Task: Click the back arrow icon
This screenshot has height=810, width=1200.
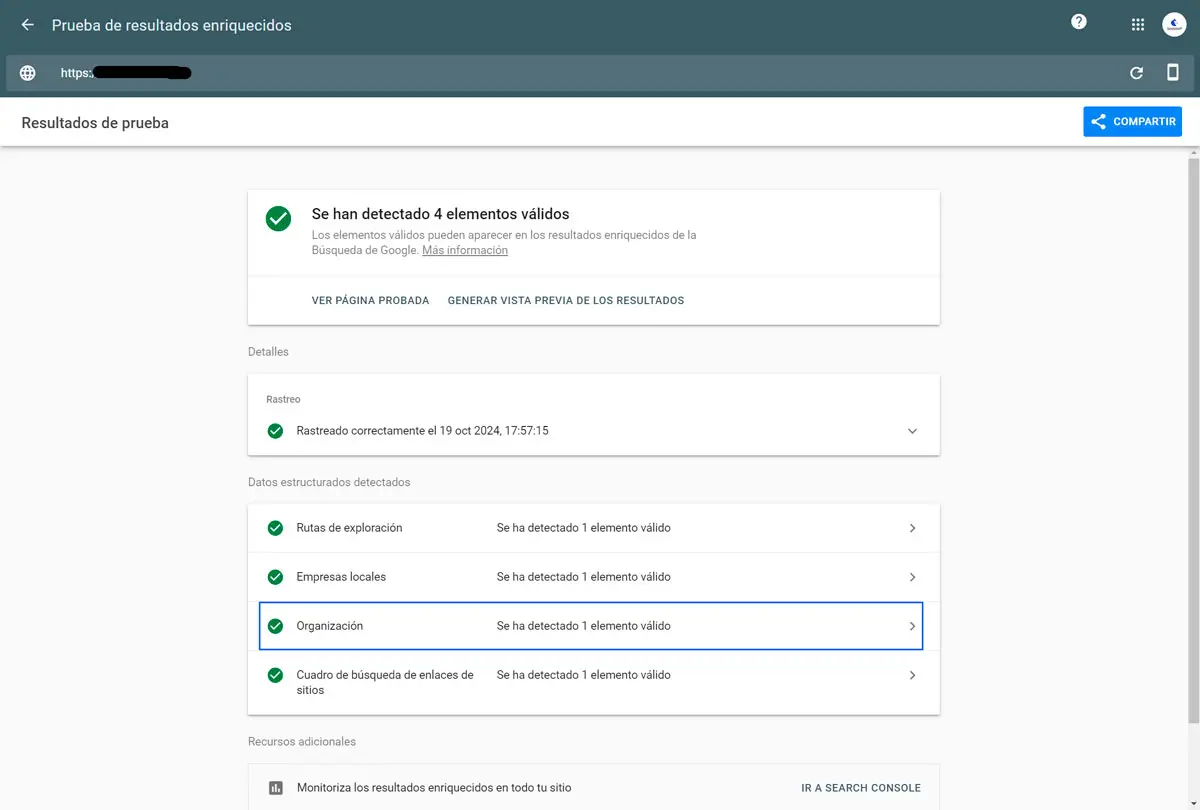Action: point(27,25)
